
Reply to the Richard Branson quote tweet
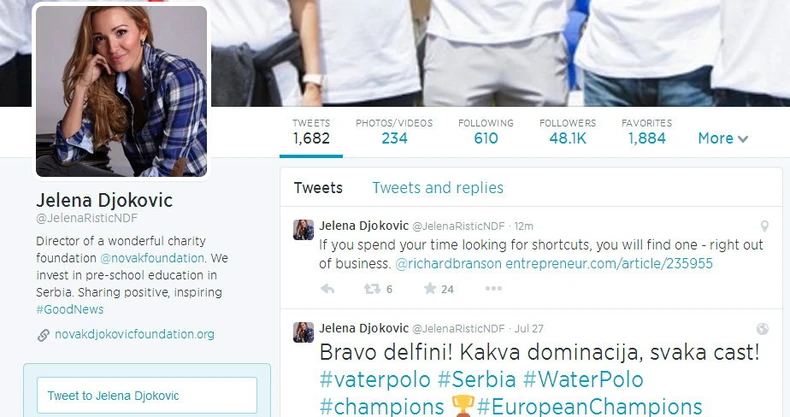tap(327, 289)
